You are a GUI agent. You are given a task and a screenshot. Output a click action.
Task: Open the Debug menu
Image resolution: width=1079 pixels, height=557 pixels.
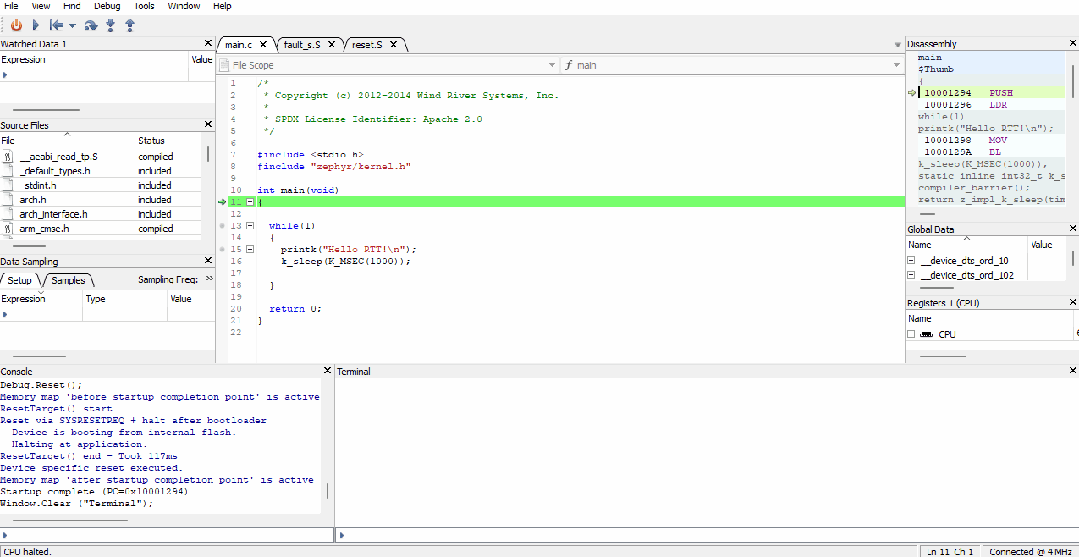point(107,6)
